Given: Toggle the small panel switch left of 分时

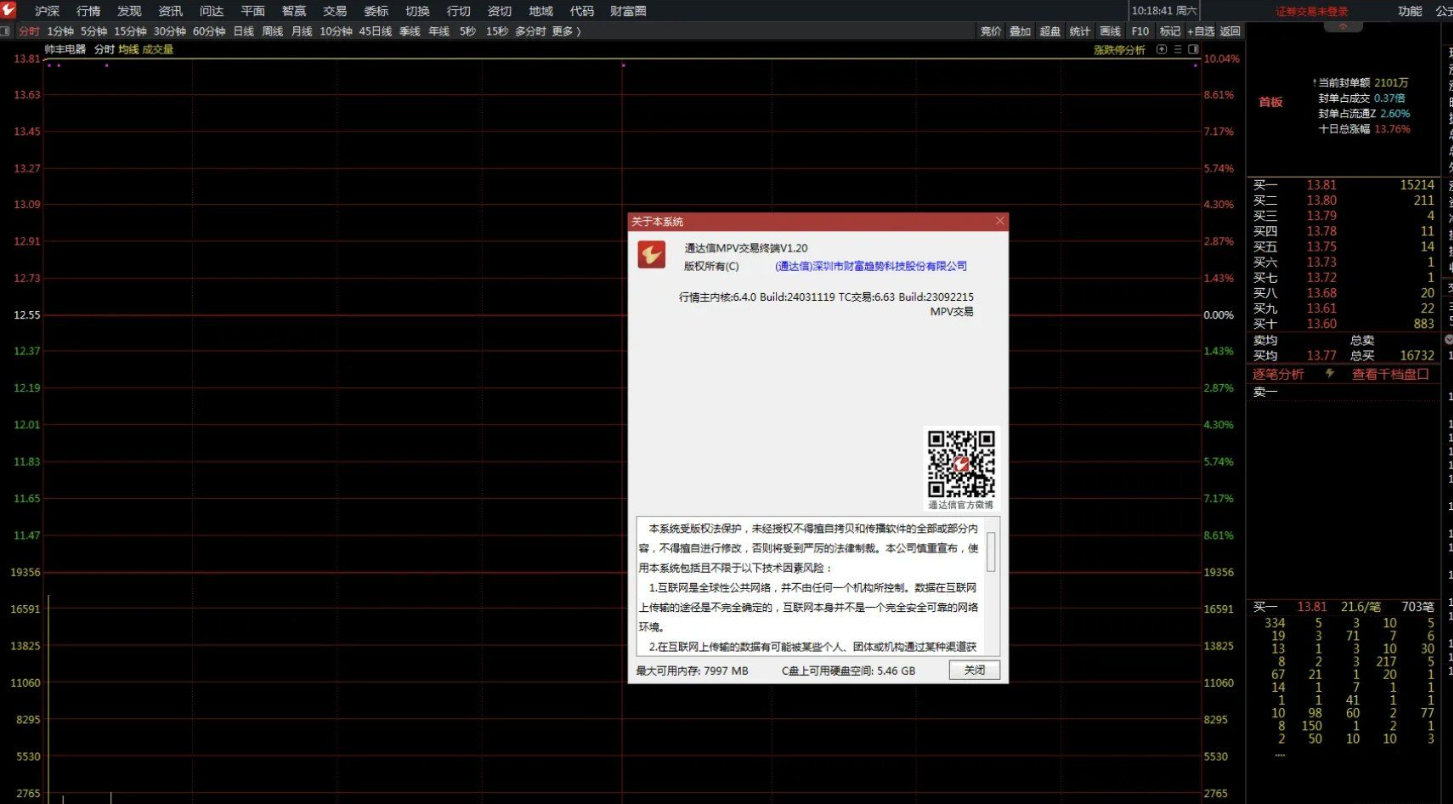Looking at the screenshot, I should click(6, 31).
